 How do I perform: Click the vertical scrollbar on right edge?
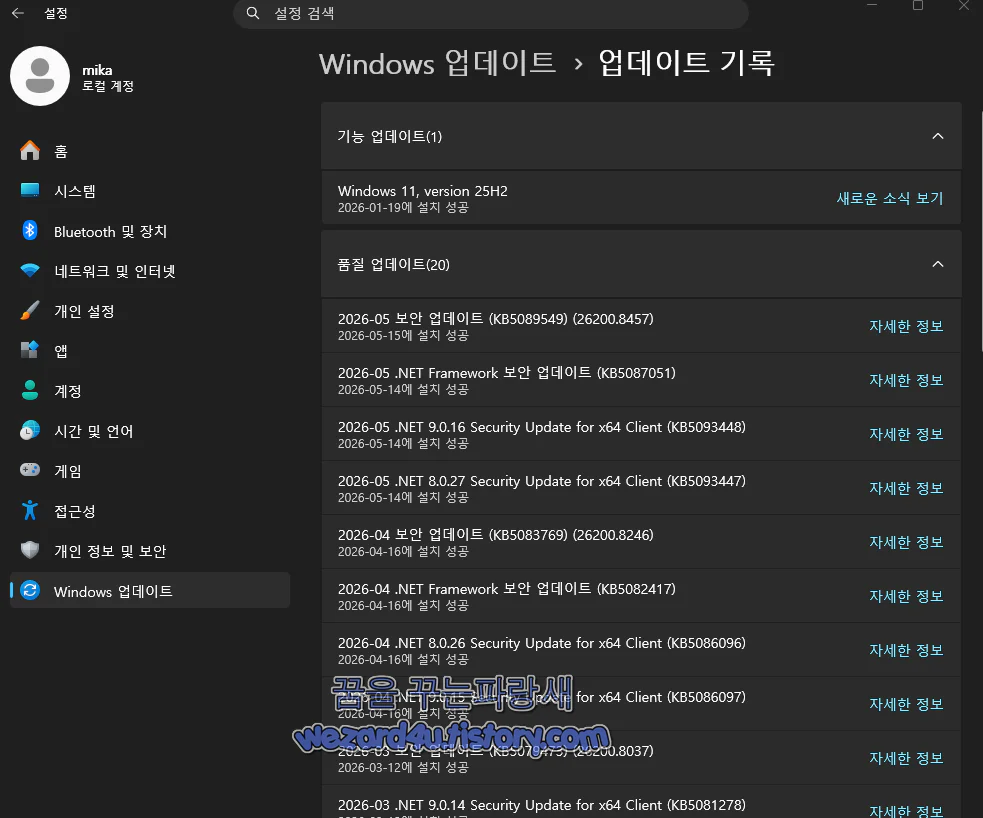point(980,232)
